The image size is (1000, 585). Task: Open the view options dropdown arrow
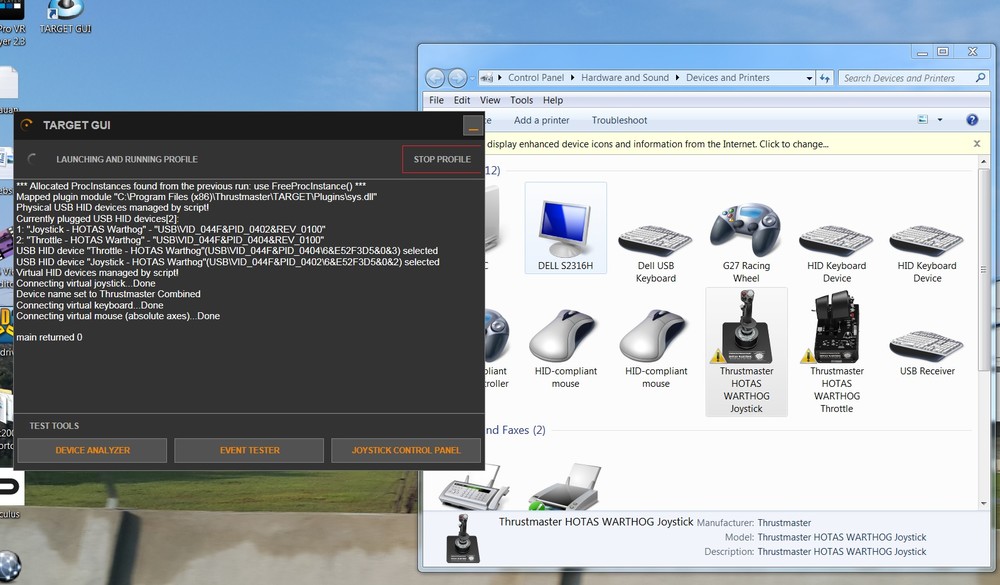tap(939, 120)
